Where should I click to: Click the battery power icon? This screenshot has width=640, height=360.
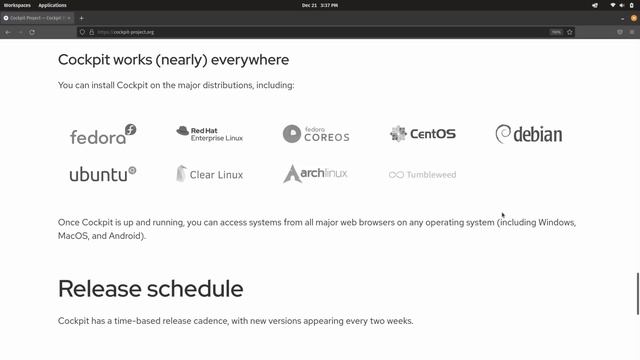tap(631, 5)
